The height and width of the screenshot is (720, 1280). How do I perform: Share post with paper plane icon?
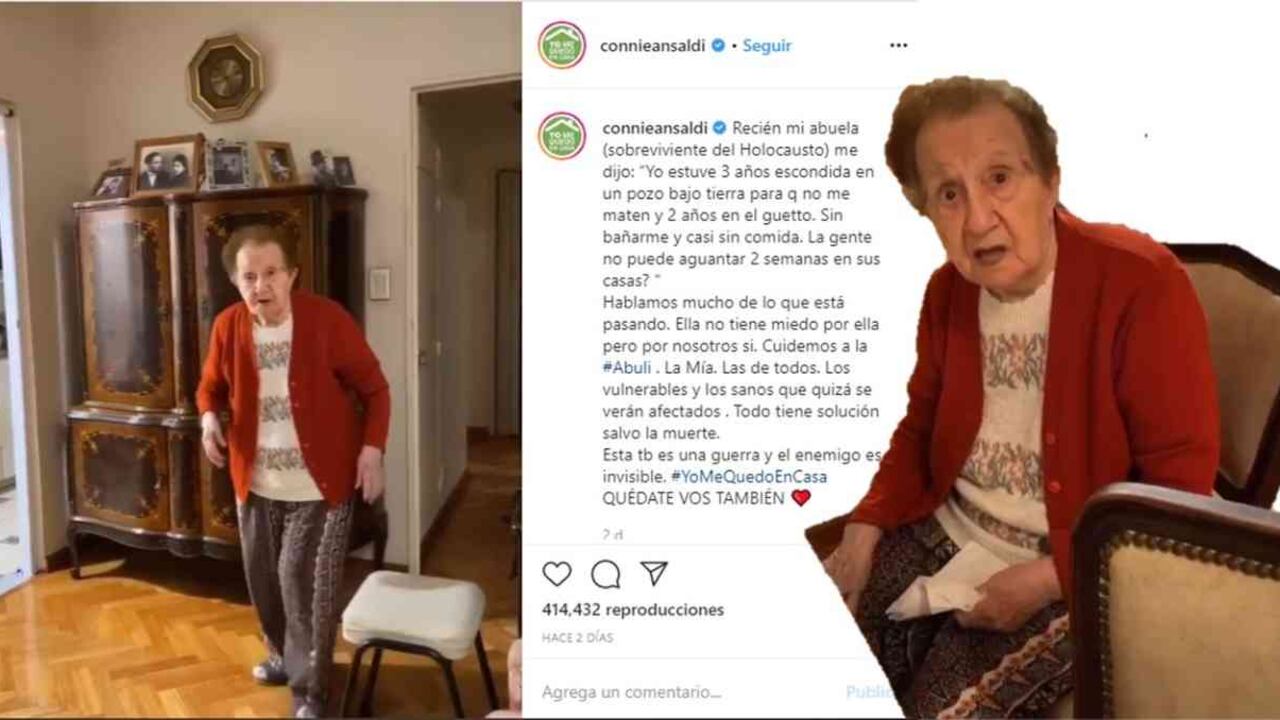(654, 573)
